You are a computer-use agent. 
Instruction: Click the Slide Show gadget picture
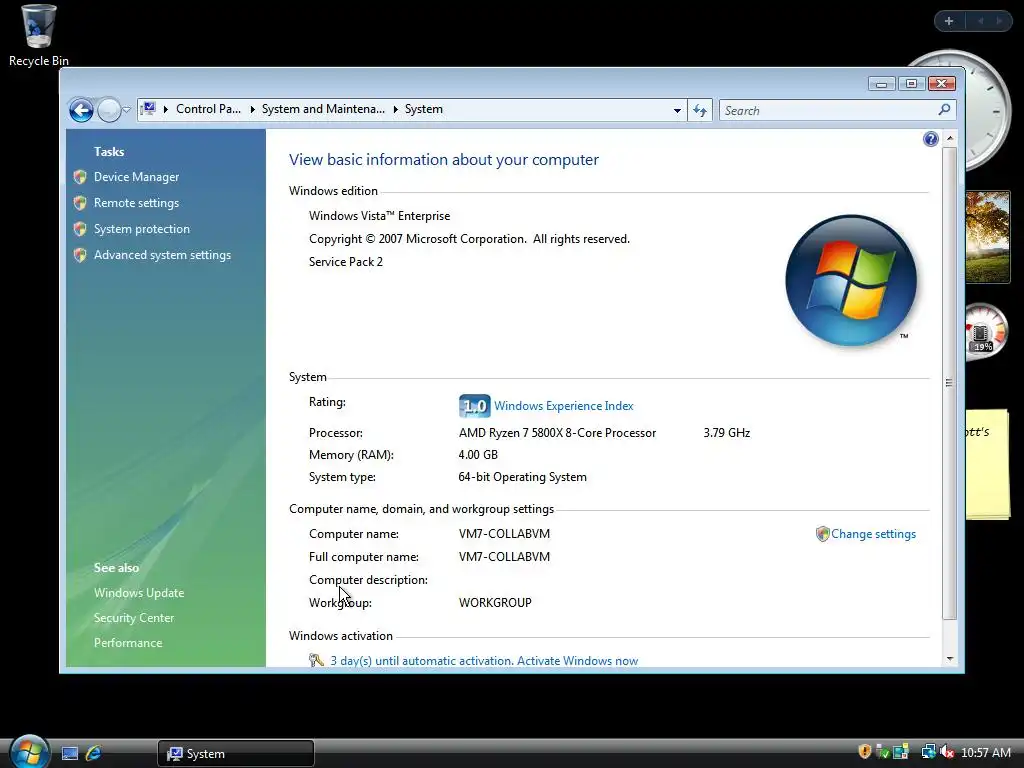point(987,236)
